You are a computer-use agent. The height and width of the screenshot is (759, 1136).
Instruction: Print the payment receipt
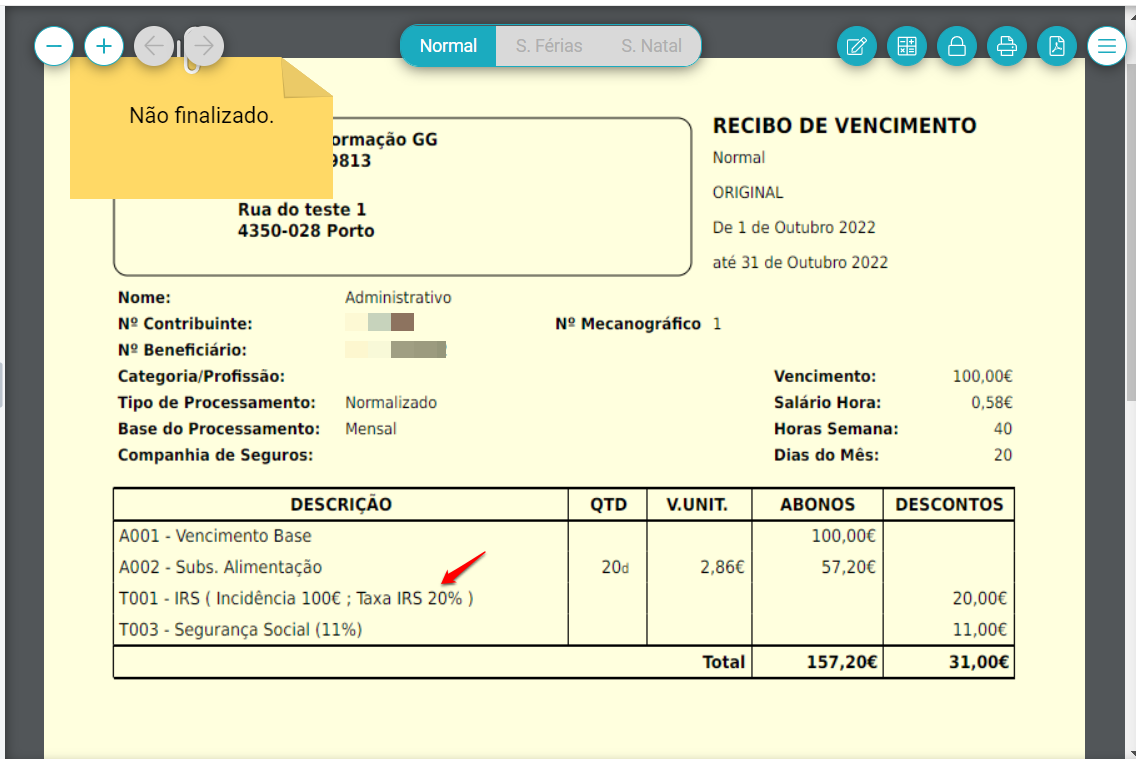pos(1006,45)
